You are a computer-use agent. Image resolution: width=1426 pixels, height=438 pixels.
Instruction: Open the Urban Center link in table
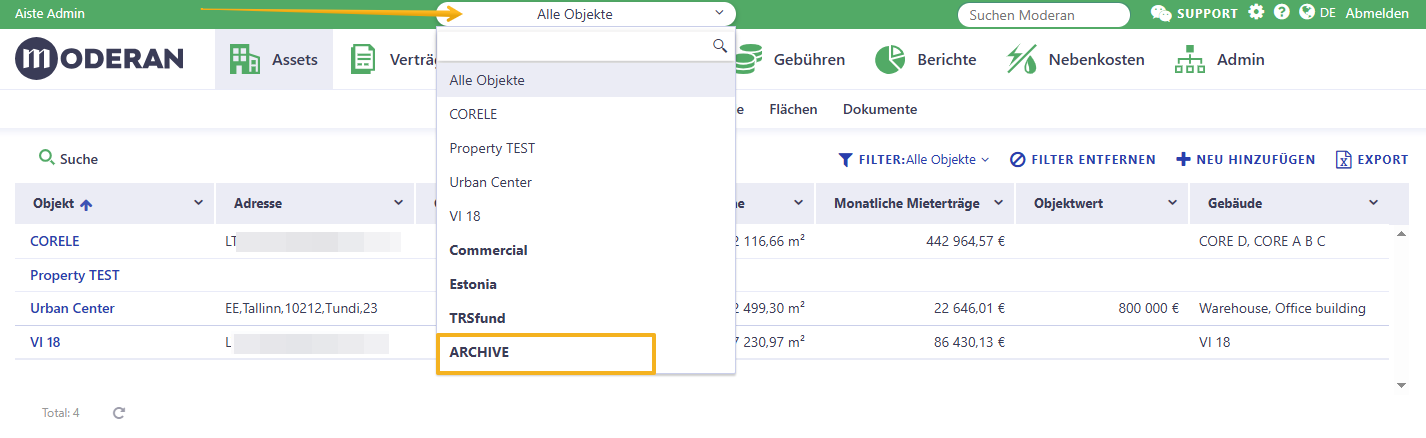[x=72, y=308]
